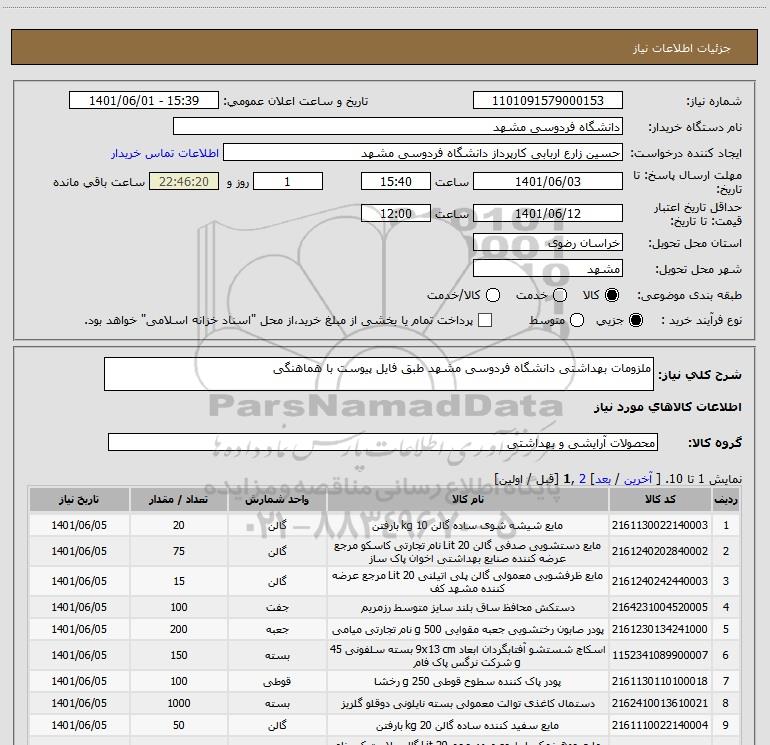Click product code 2162410013610021
This screenshot has height=745, width=770.
tap(660, 703)
